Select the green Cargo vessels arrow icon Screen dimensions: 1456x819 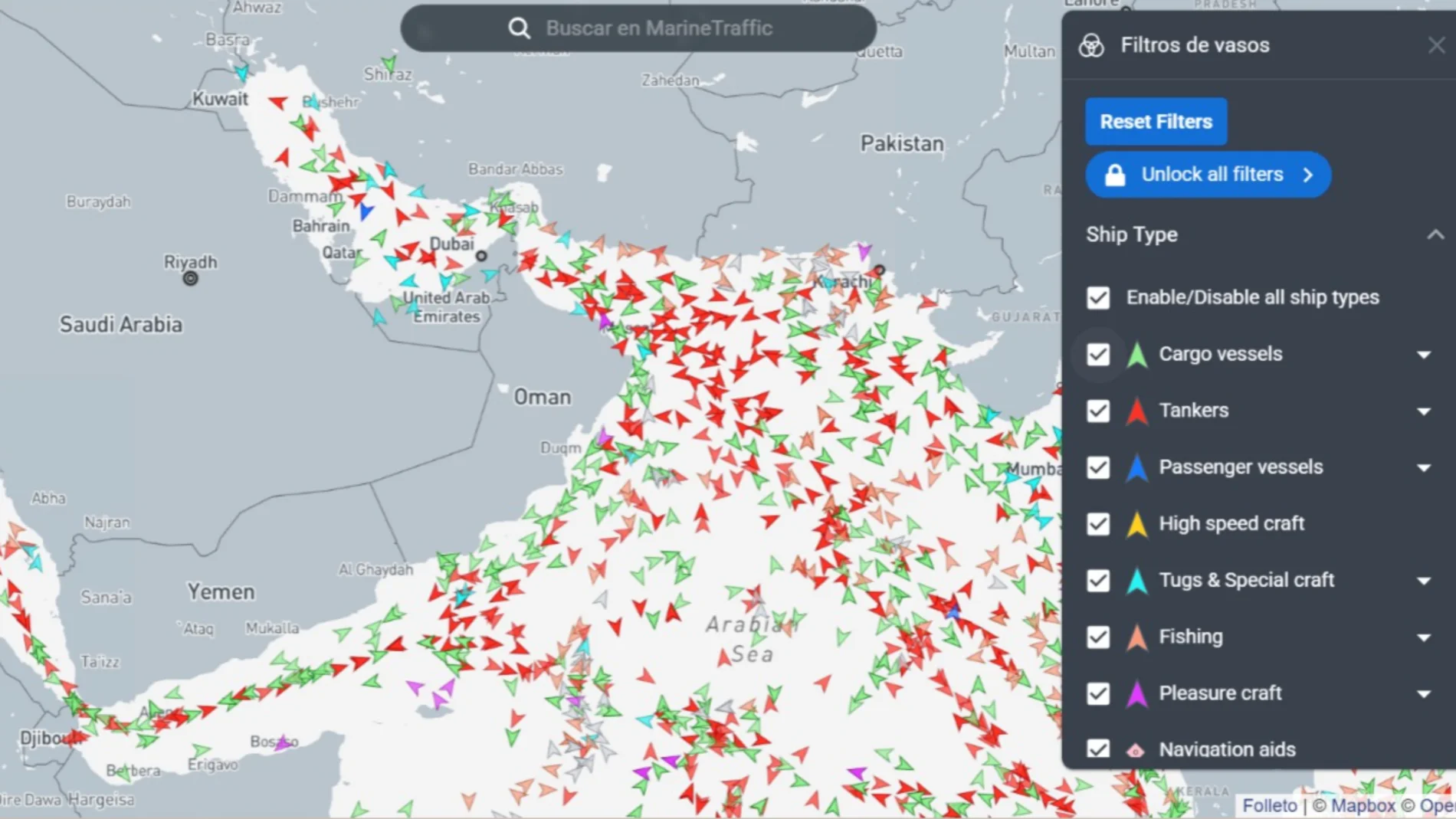coord(1136,354)
